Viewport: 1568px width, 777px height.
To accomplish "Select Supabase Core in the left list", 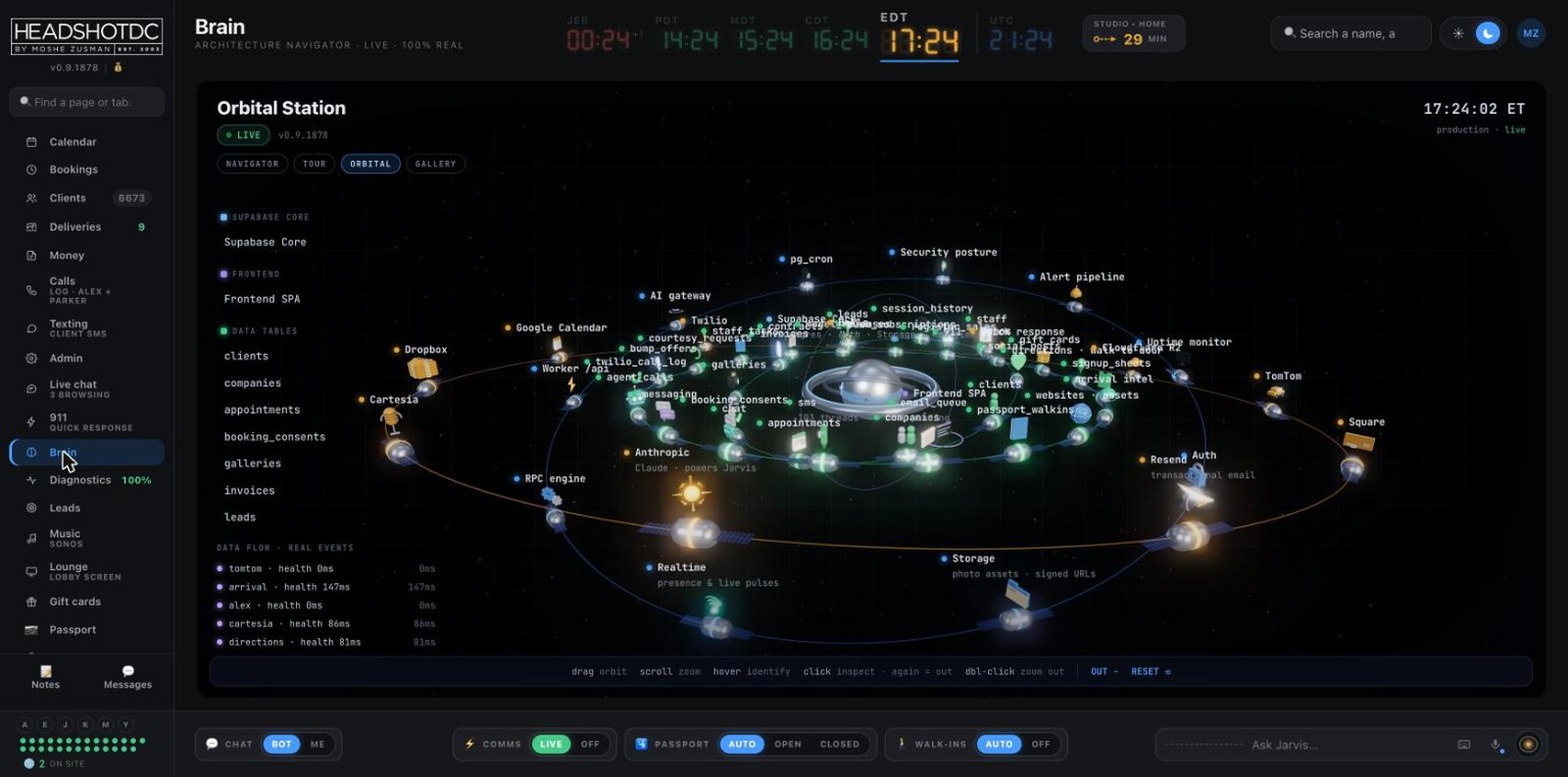I will coord(265,242).
